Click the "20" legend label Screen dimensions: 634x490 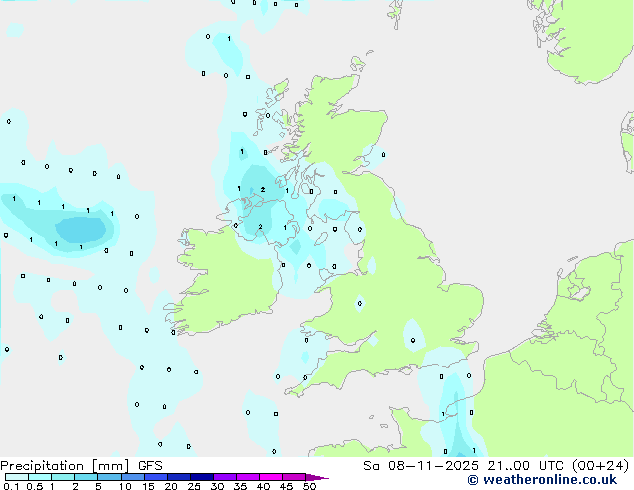(x=171, y=486)
